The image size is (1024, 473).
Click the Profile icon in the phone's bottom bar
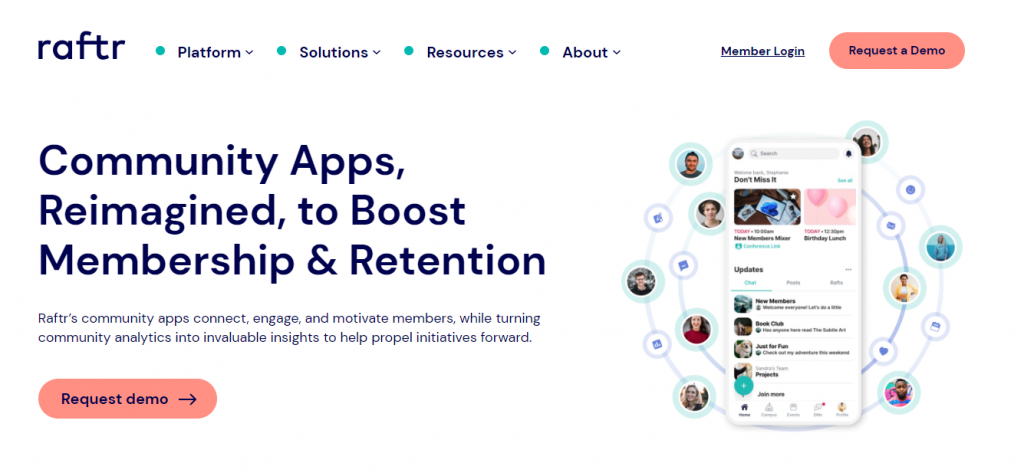842,410
